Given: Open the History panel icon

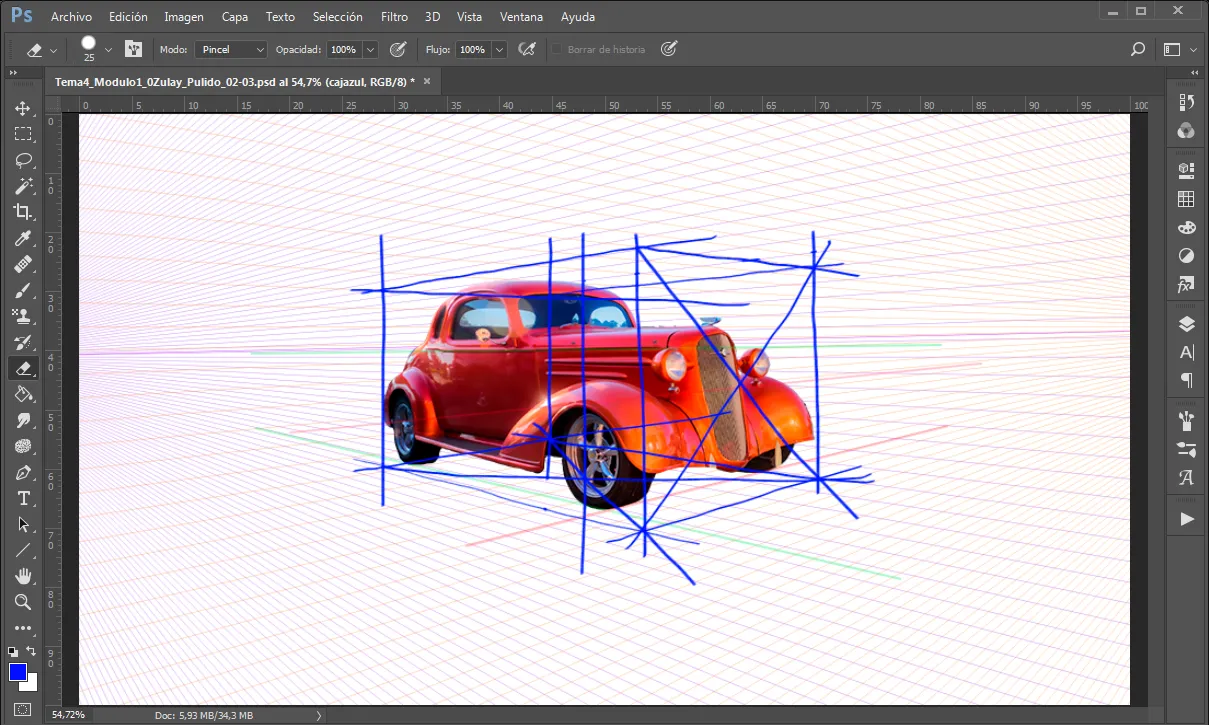Looking at the screenshot, I should pyautogui.click(x=1187, y=103).
